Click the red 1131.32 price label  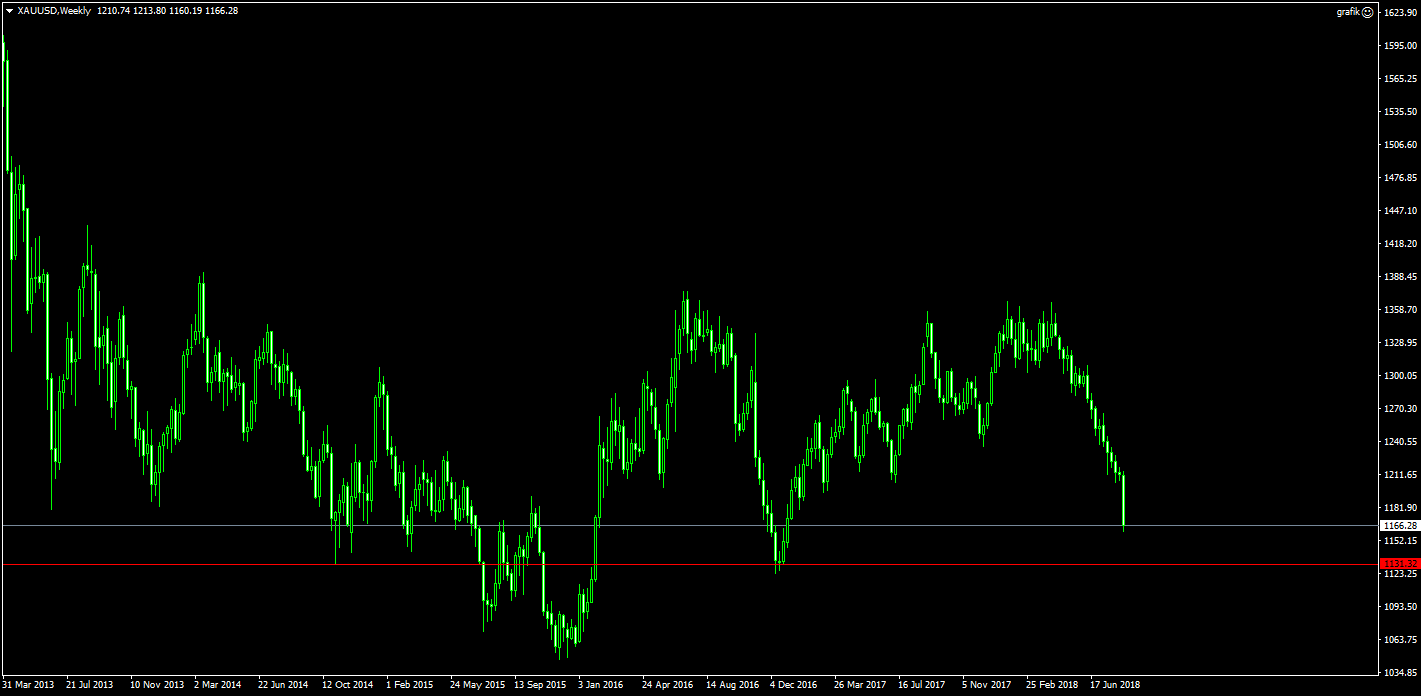tap(1399, 564)
